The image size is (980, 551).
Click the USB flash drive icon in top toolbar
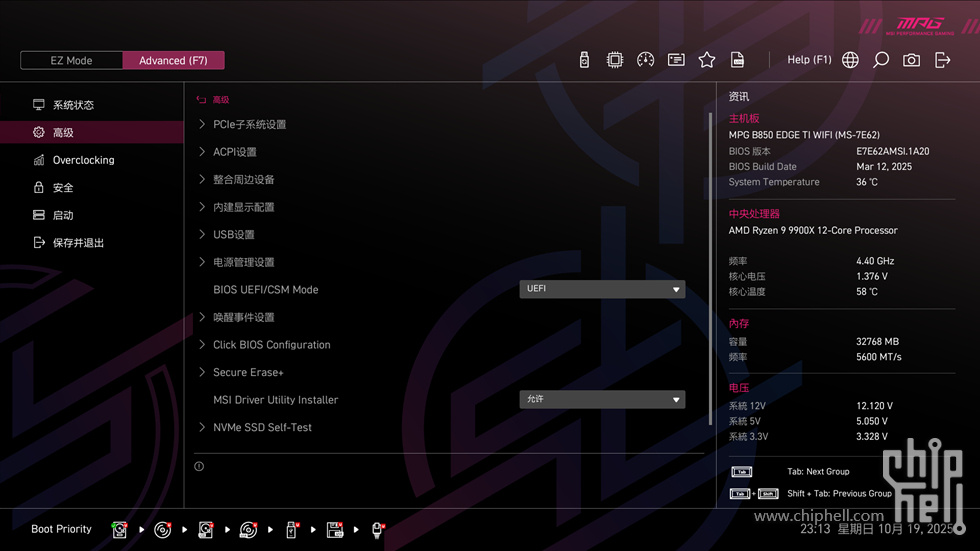[x=585, y=60]
